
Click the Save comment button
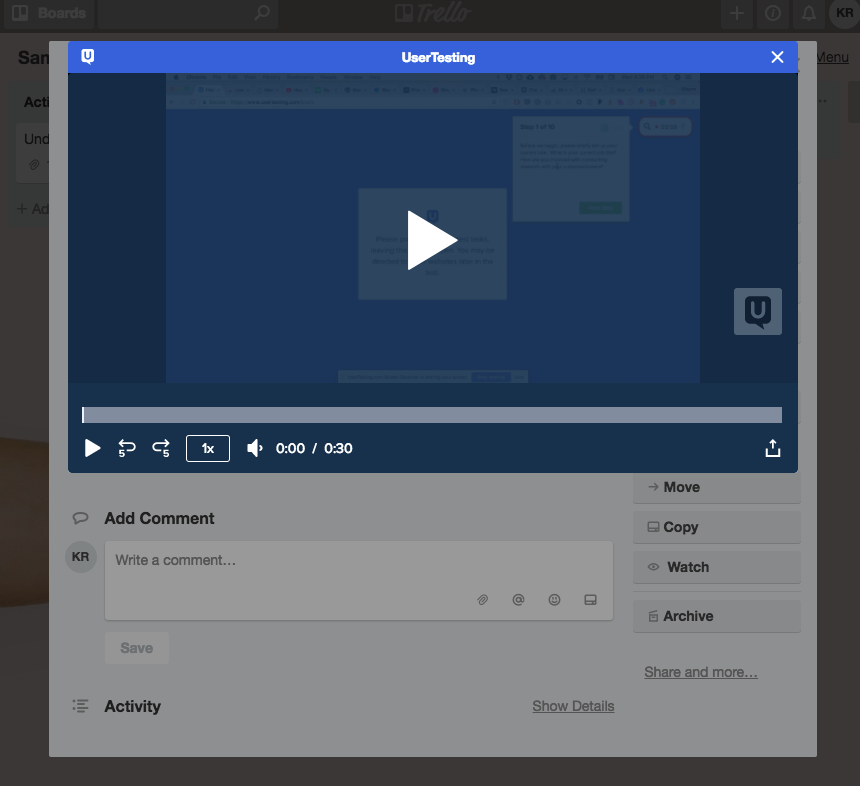pos(137,648)
